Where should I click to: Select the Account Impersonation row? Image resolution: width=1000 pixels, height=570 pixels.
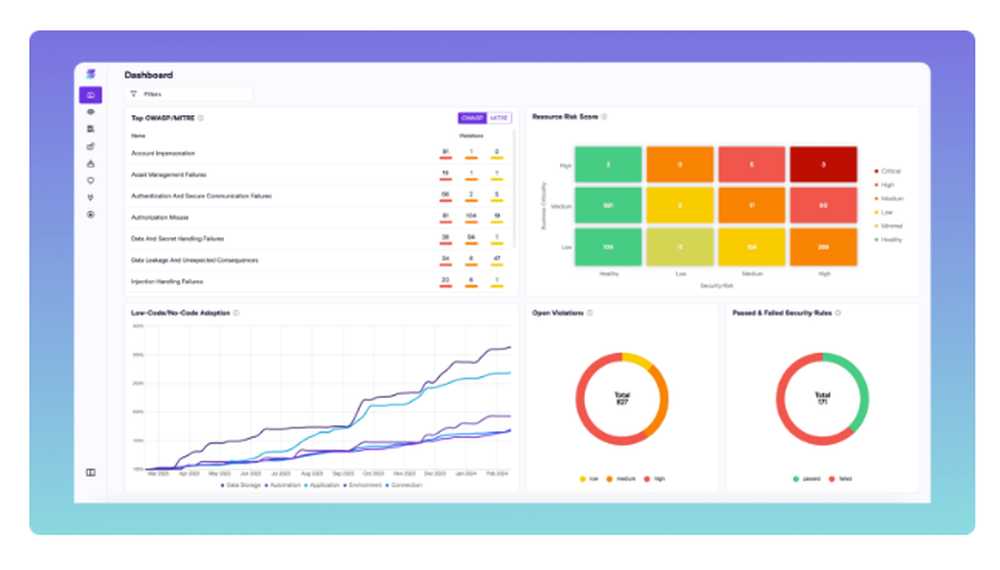(319, 154)
